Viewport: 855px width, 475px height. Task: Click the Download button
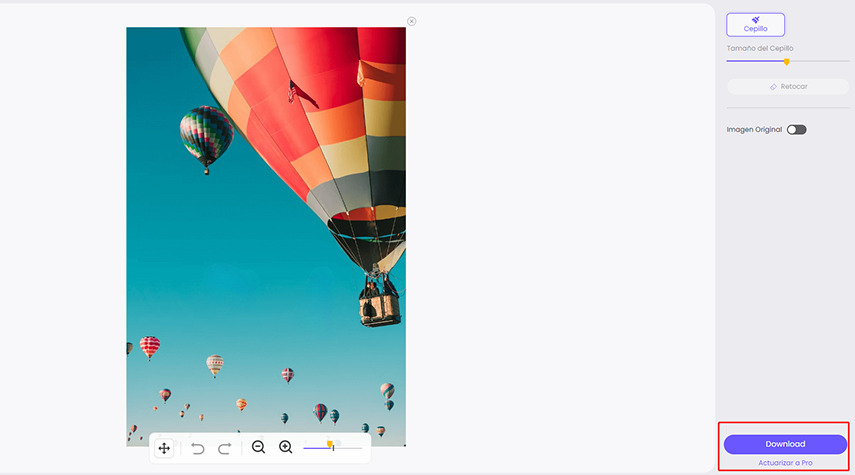click(x=785, y=444)
